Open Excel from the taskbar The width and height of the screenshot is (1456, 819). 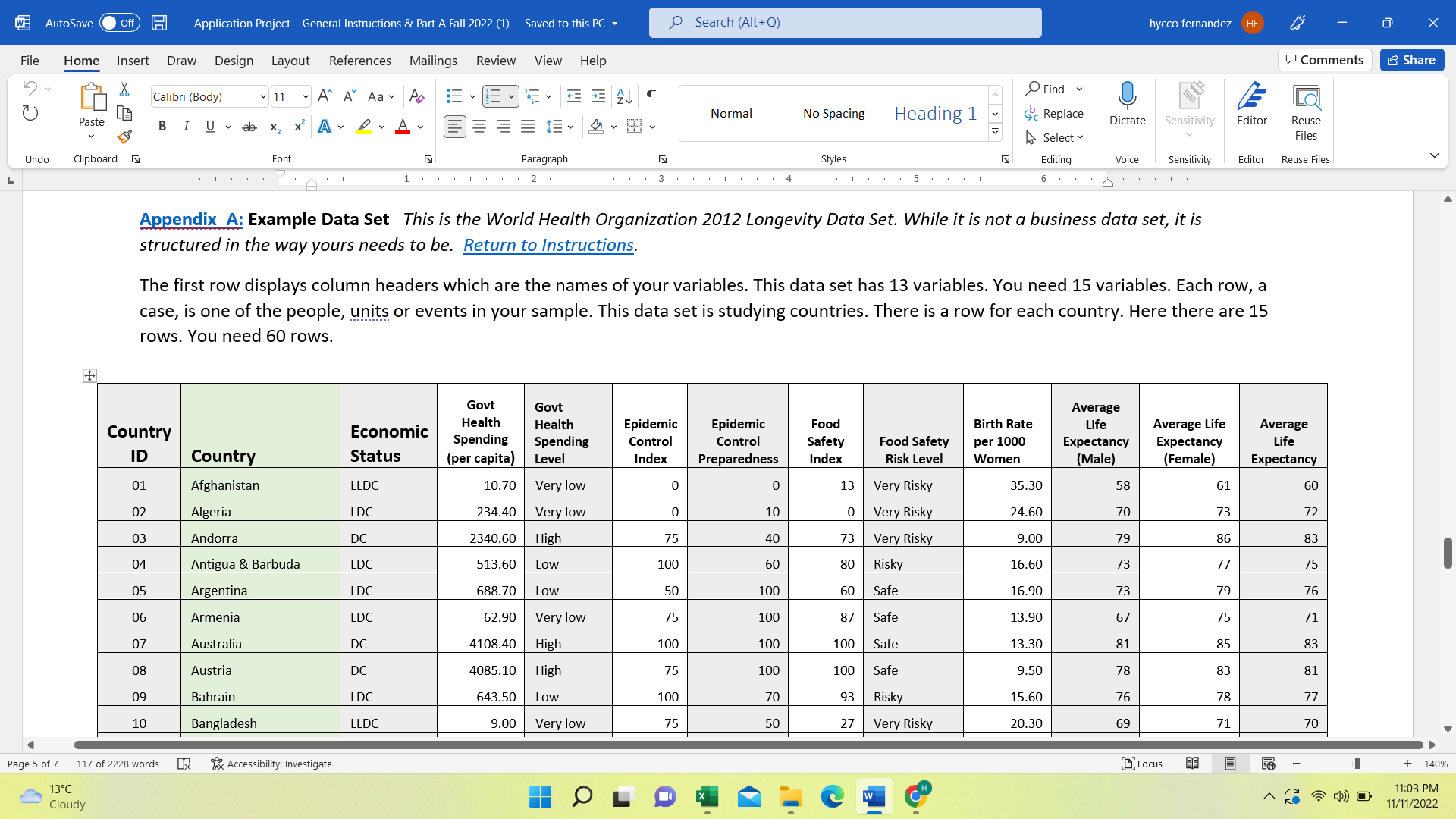707,796
